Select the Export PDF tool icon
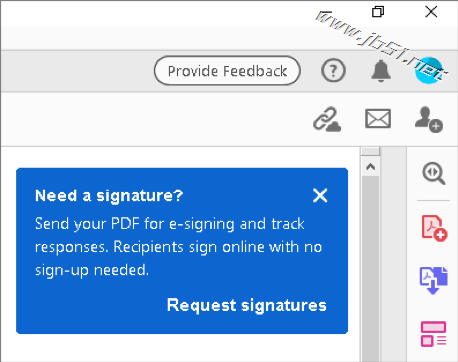The width and height of the screenshot is (458, 362). pos(433,281)
